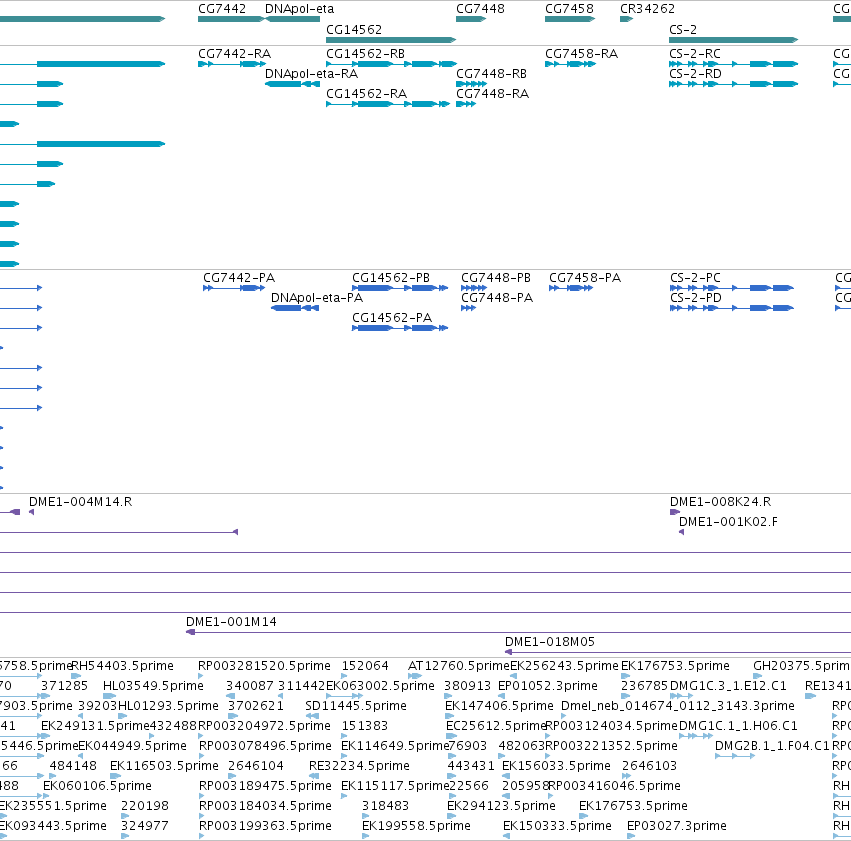This screenshot has height=841, width=851.
Task: Click transcript CG14562-RB
Action: (x=365, y=54)
